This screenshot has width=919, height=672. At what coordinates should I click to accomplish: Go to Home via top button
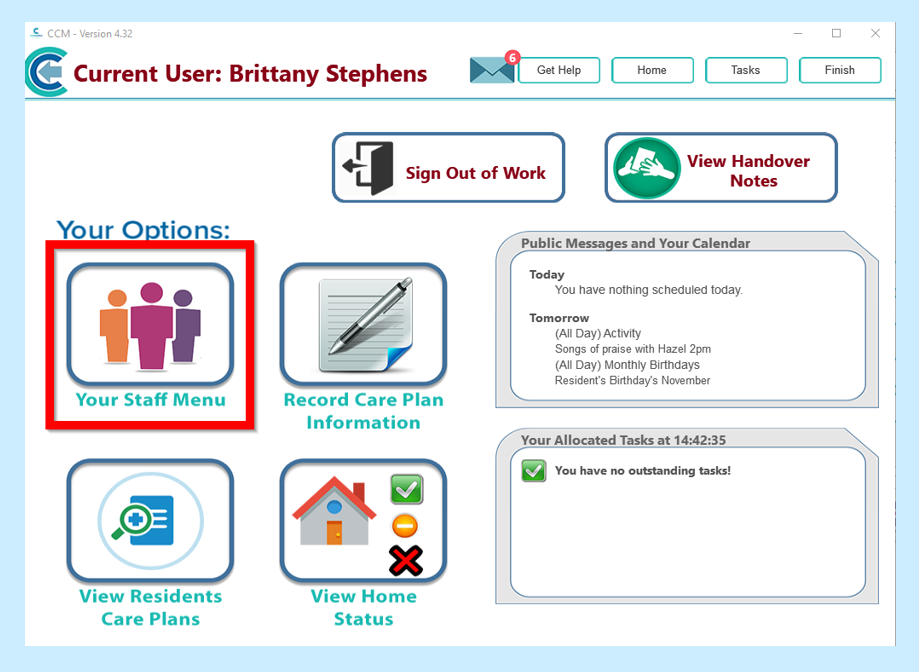coord(652,70)
